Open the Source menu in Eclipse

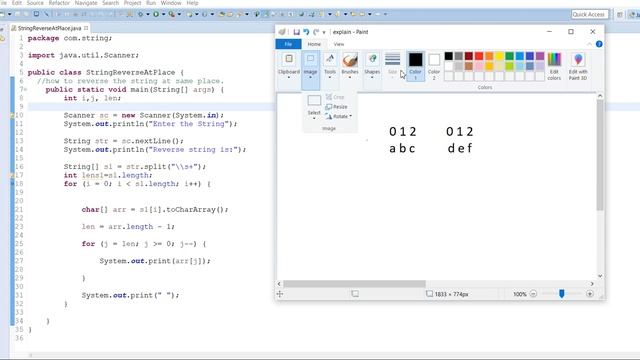coord(35,3)
